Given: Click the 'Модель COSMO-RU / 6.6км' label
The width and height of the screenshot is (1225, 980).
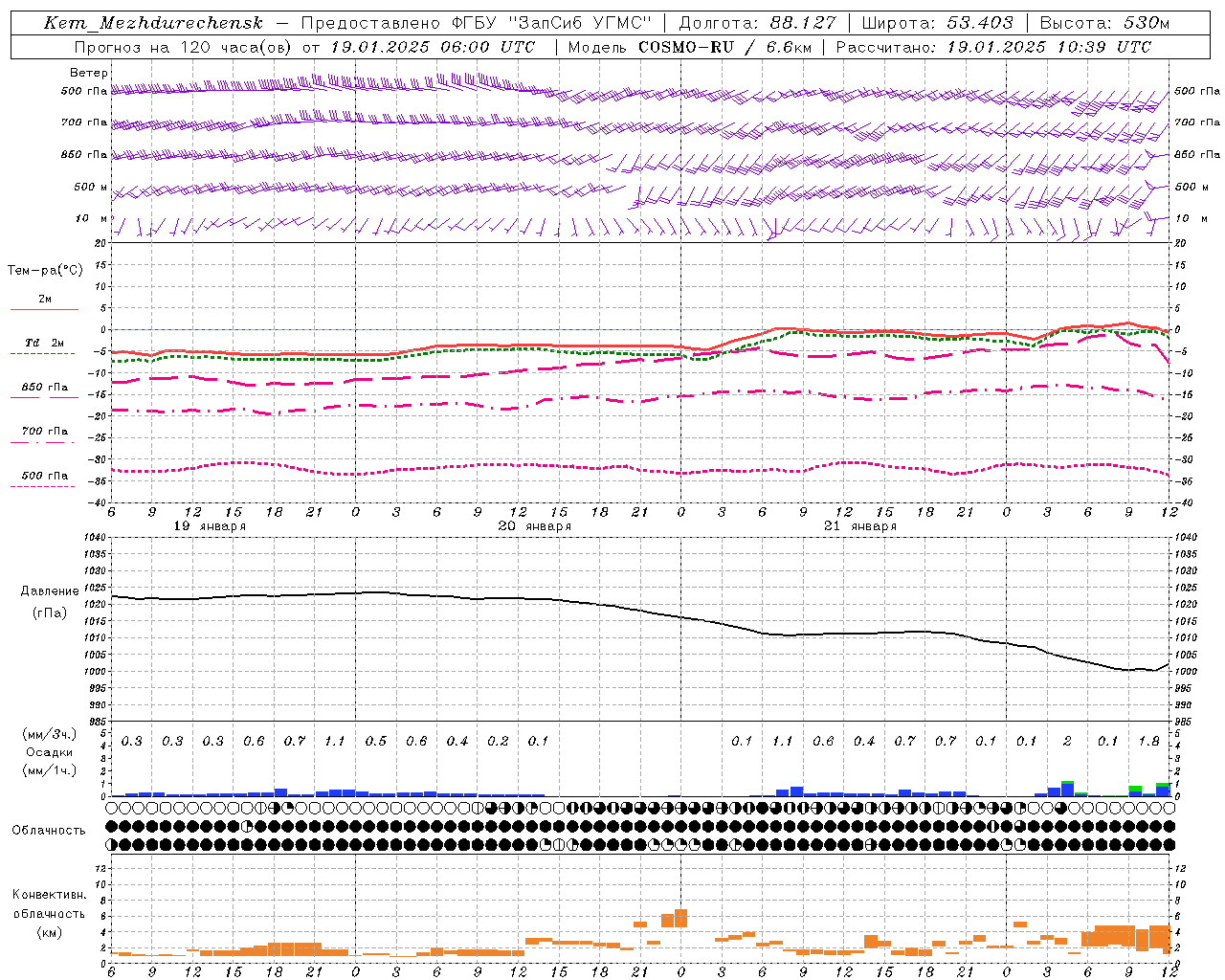Looking at the screenshot, I should [689, 47].
